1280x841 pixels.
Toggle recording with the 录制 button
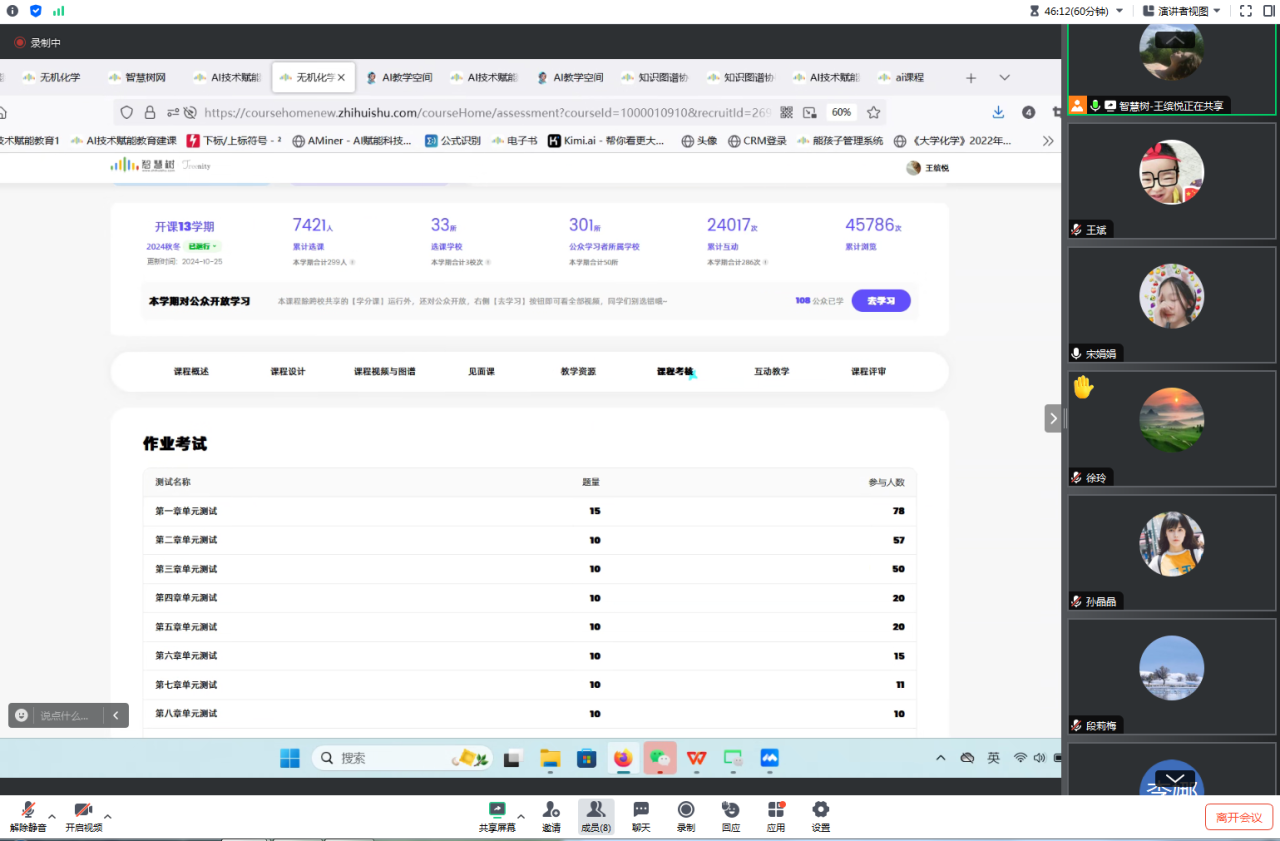click(686, 815)
